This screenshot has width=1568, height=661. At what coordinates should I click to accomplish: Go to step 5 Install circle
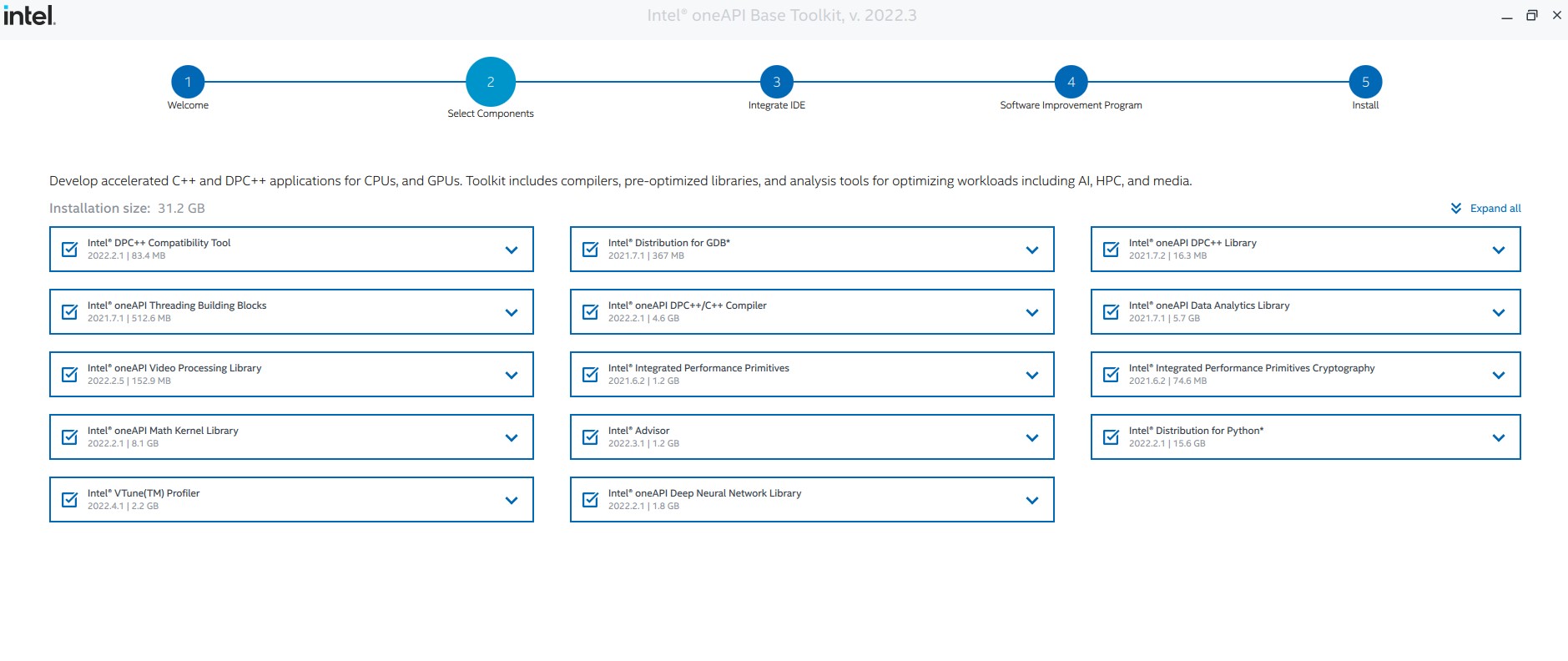pyautogui.click(x=1365, y=82)
